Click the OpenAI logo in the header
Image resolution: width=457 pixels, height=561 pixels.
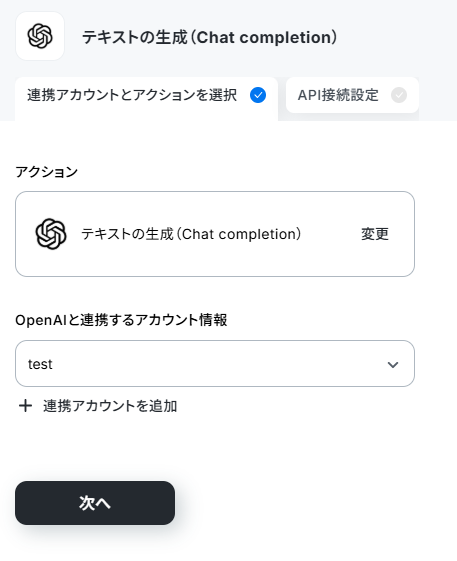click(x=40, y=36)
